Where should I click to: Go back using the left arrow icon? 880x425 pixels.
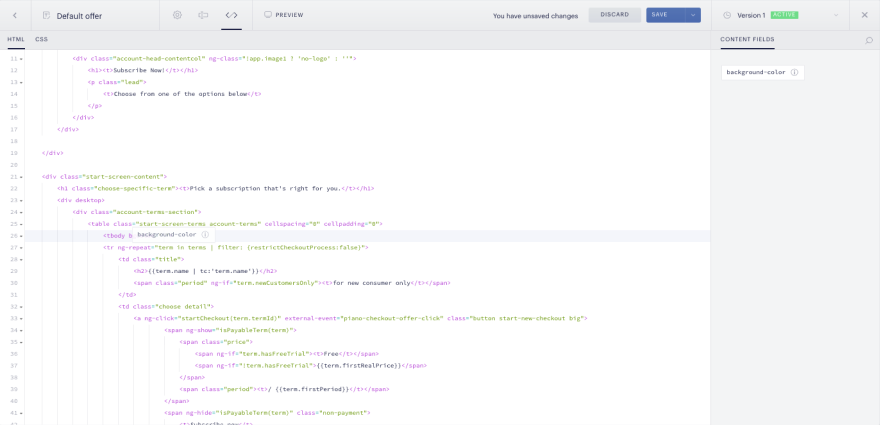[x=15, y=15]
